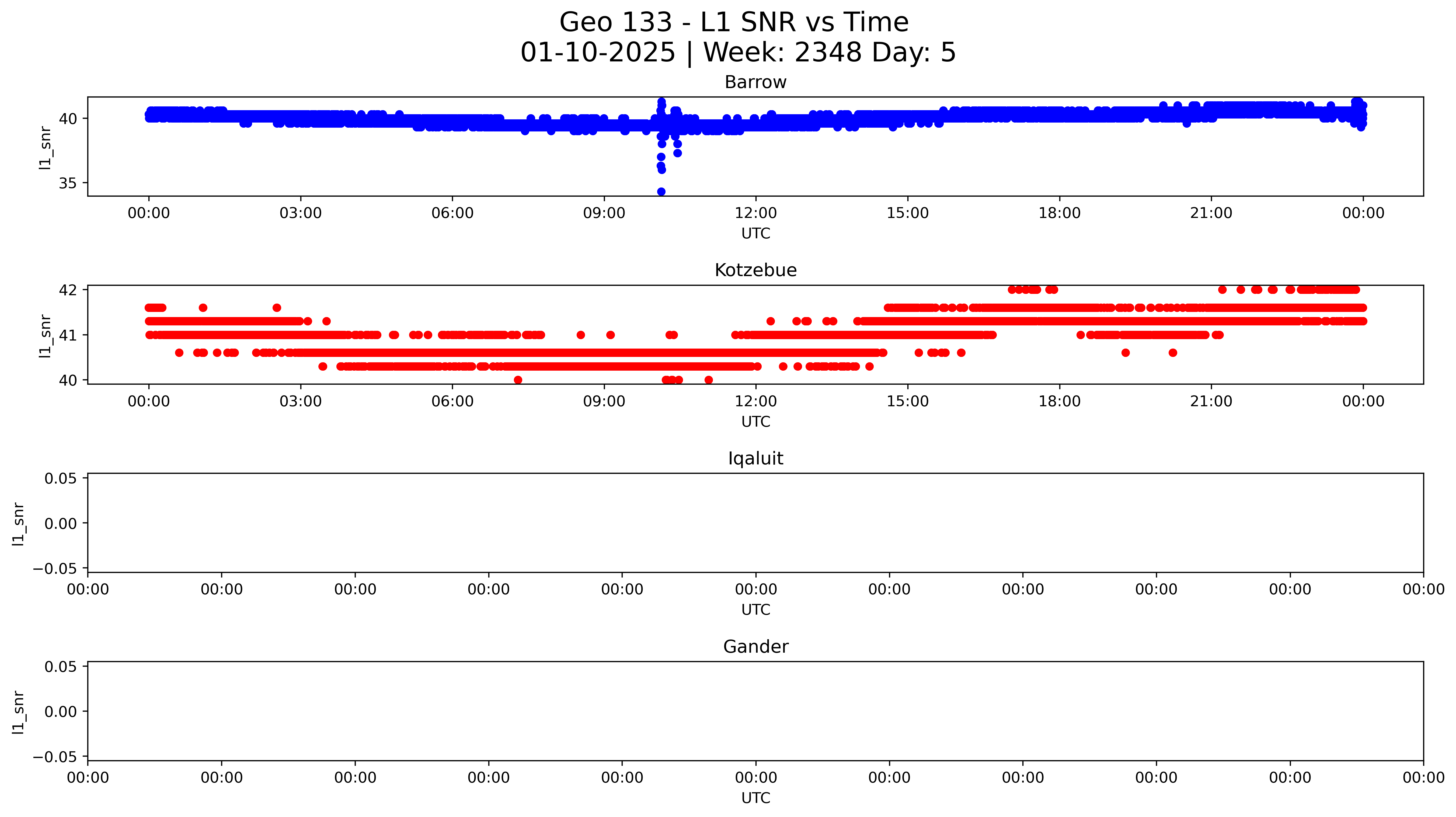Viewport: 1456px width, 817px height.
Task: Click the lowest blue outlier point in Barrow plot
Action: click(661, 192)
